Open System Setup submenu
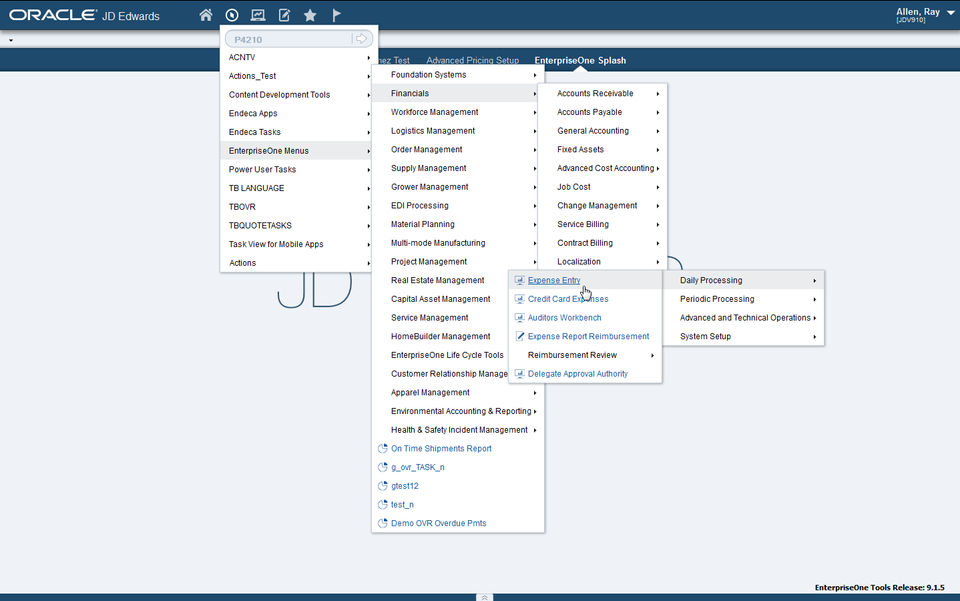The width and height of the screenshot is (960, 601). (x=743, y=337)
